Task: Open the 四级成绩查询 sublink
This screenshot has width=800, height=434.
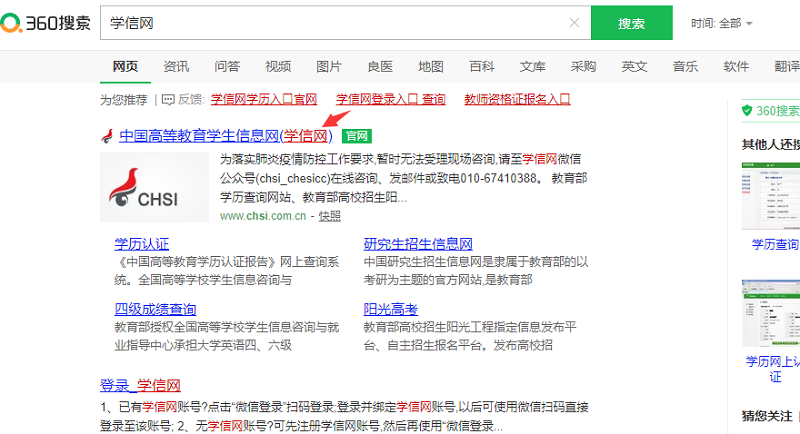Action: (x=155, y=310)
